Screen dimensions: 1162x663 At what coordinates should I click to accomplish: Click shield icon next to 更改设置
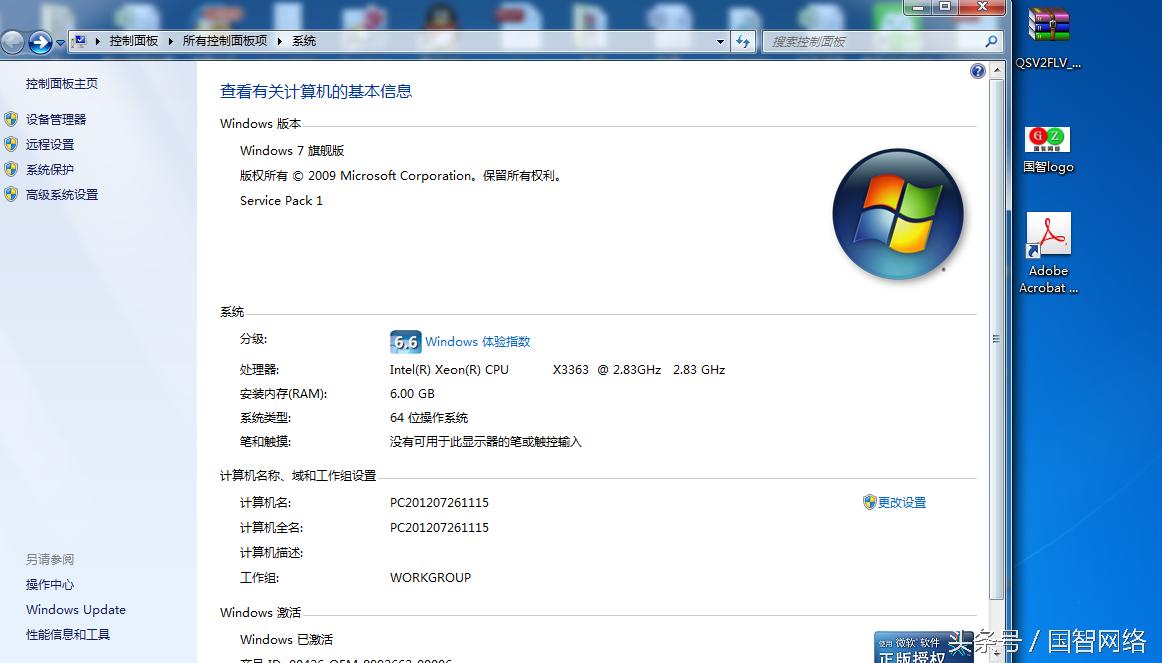[x=870, y=502]
